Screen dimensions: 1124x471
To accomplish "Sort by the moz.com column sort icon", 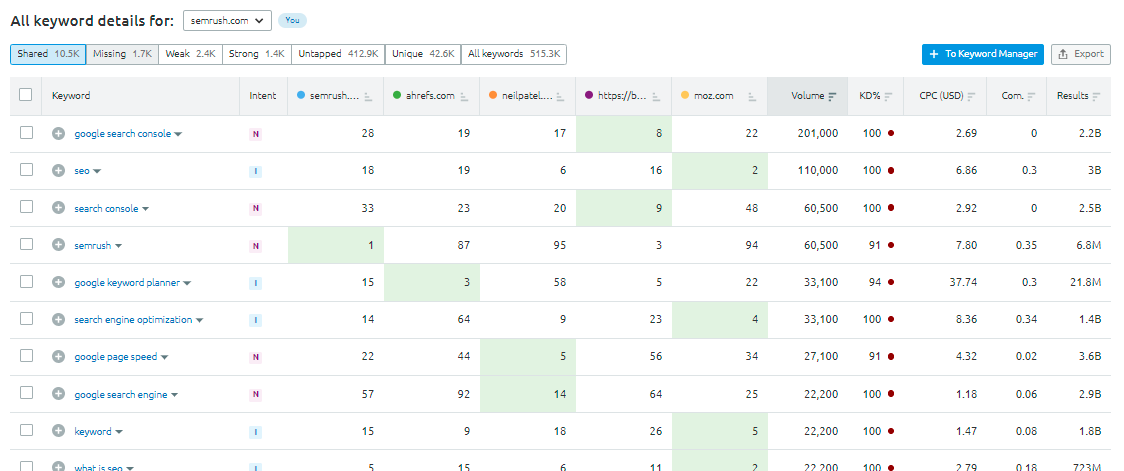I will coord(753,96).
